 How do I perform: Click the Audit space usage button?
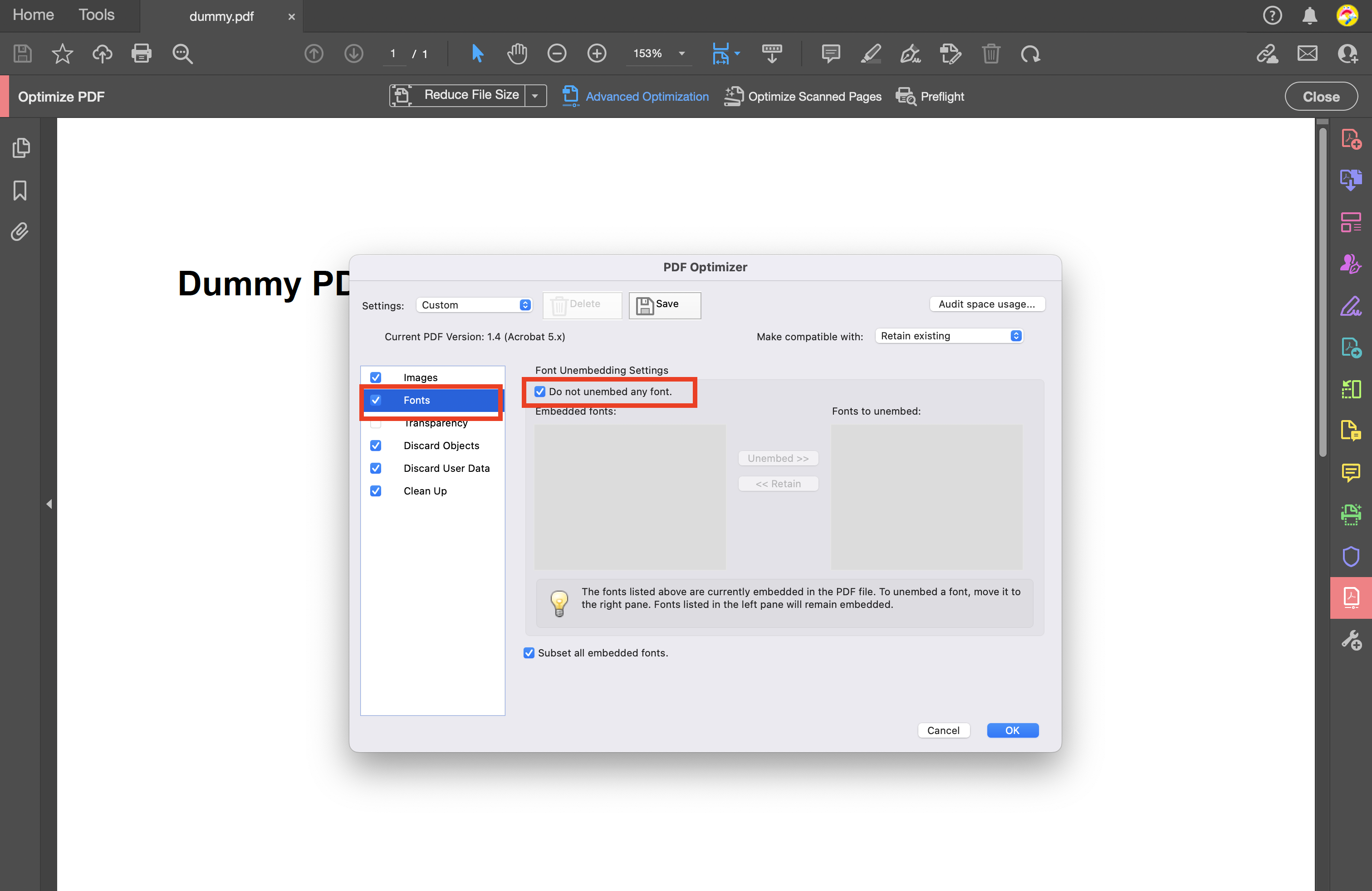coord(987,304)
